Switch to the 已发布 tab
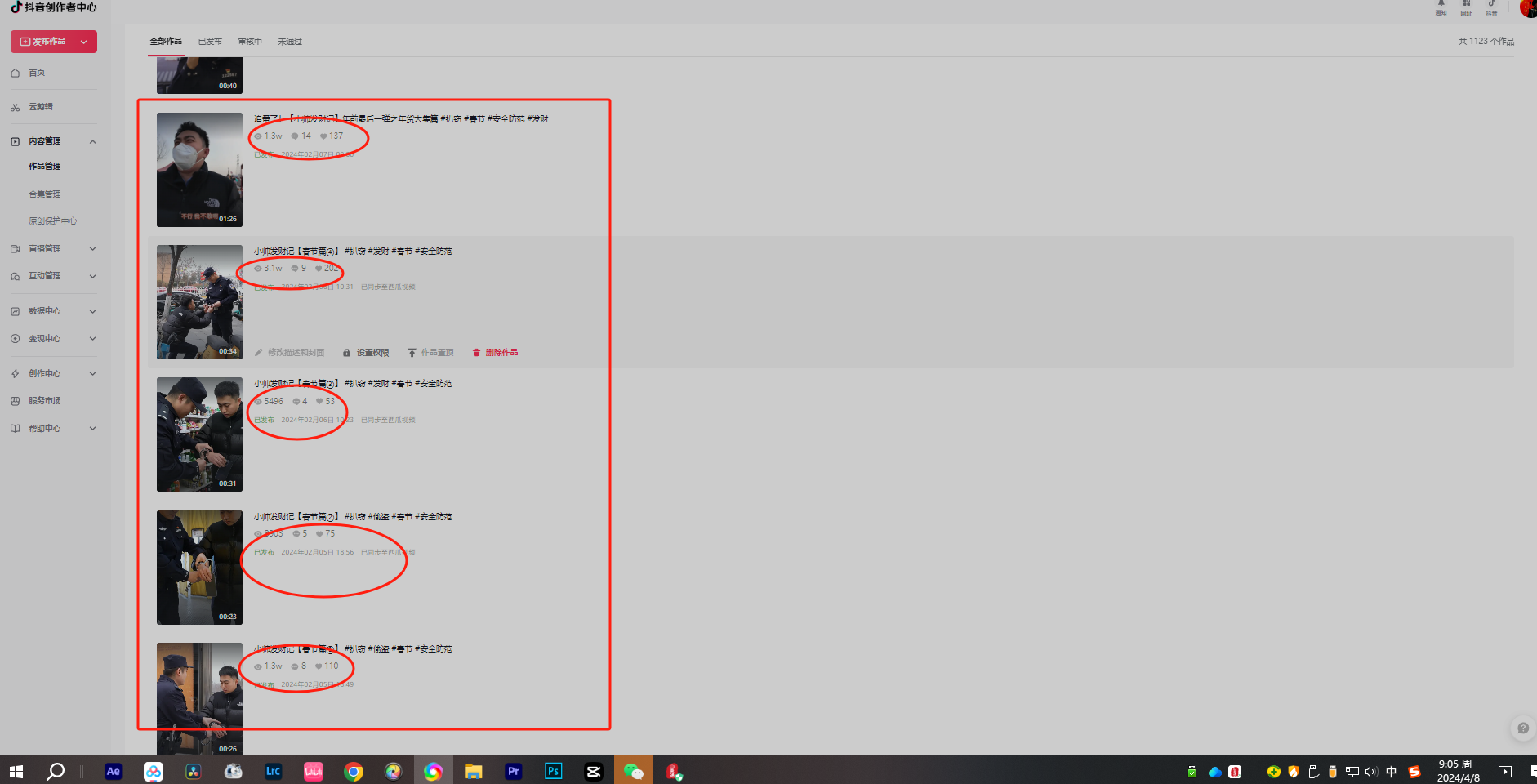Screen dimensions: 1537x784 pyautogui.click(x=210, y=42)
